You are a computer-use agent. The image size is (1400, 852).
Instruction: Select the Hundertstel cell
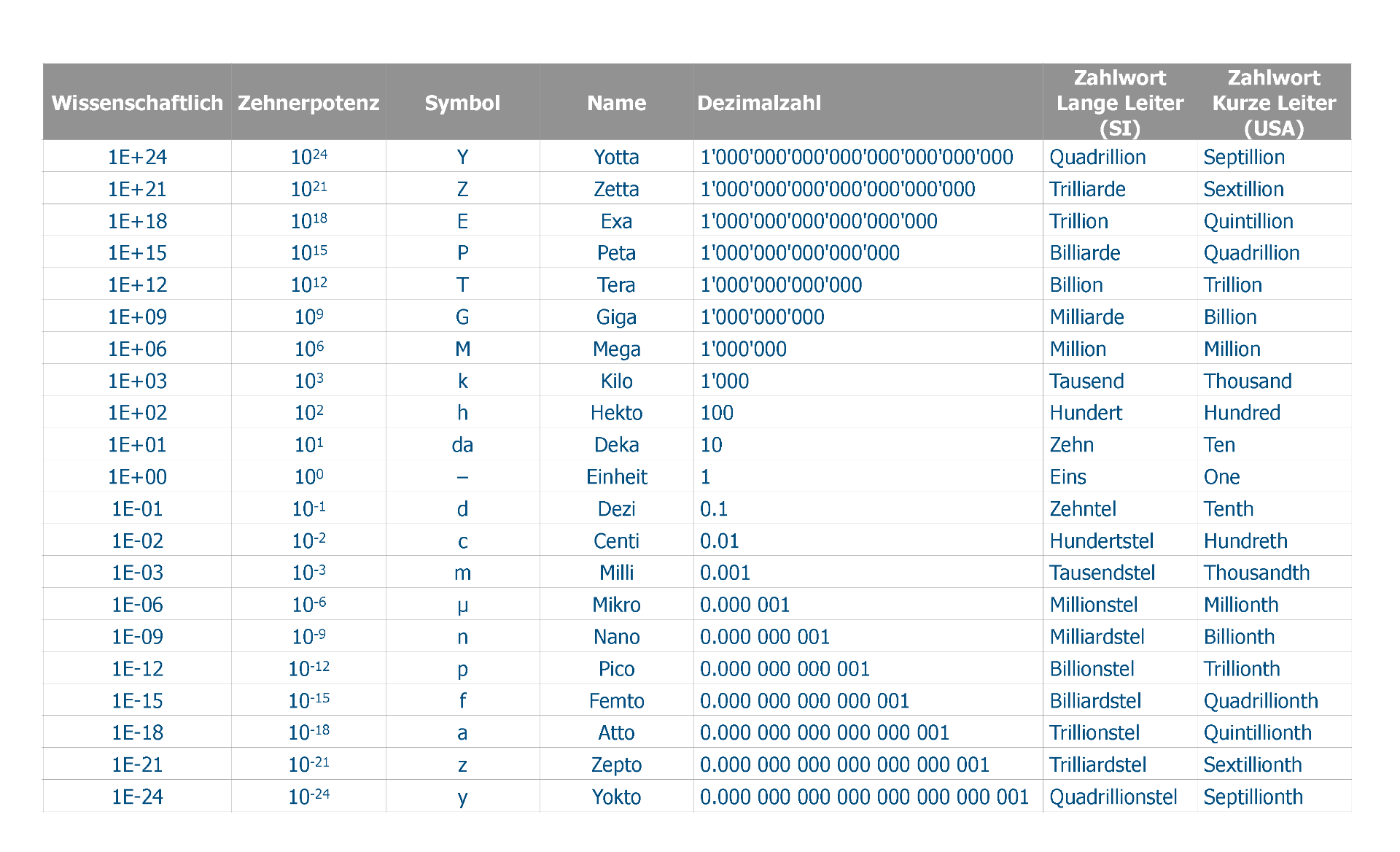click(1101, 541)
